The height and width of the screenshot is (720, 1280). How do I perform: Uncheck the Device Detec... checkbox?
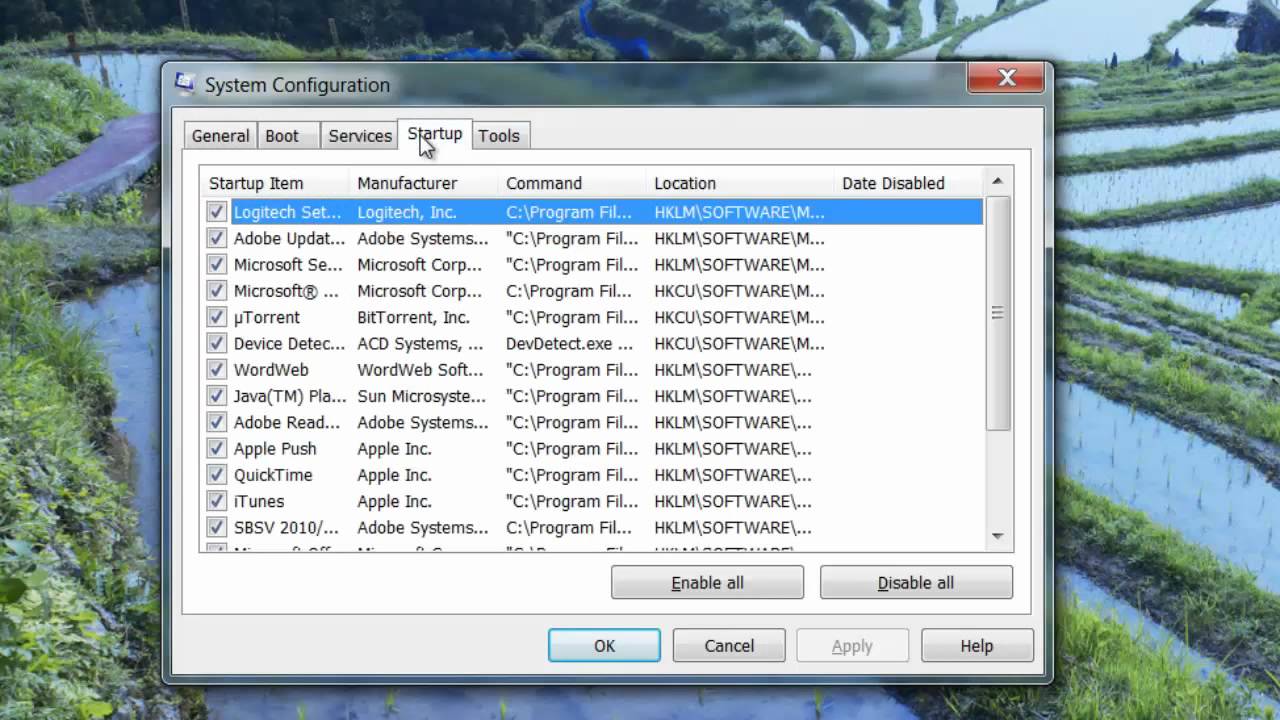click(216, 343)
